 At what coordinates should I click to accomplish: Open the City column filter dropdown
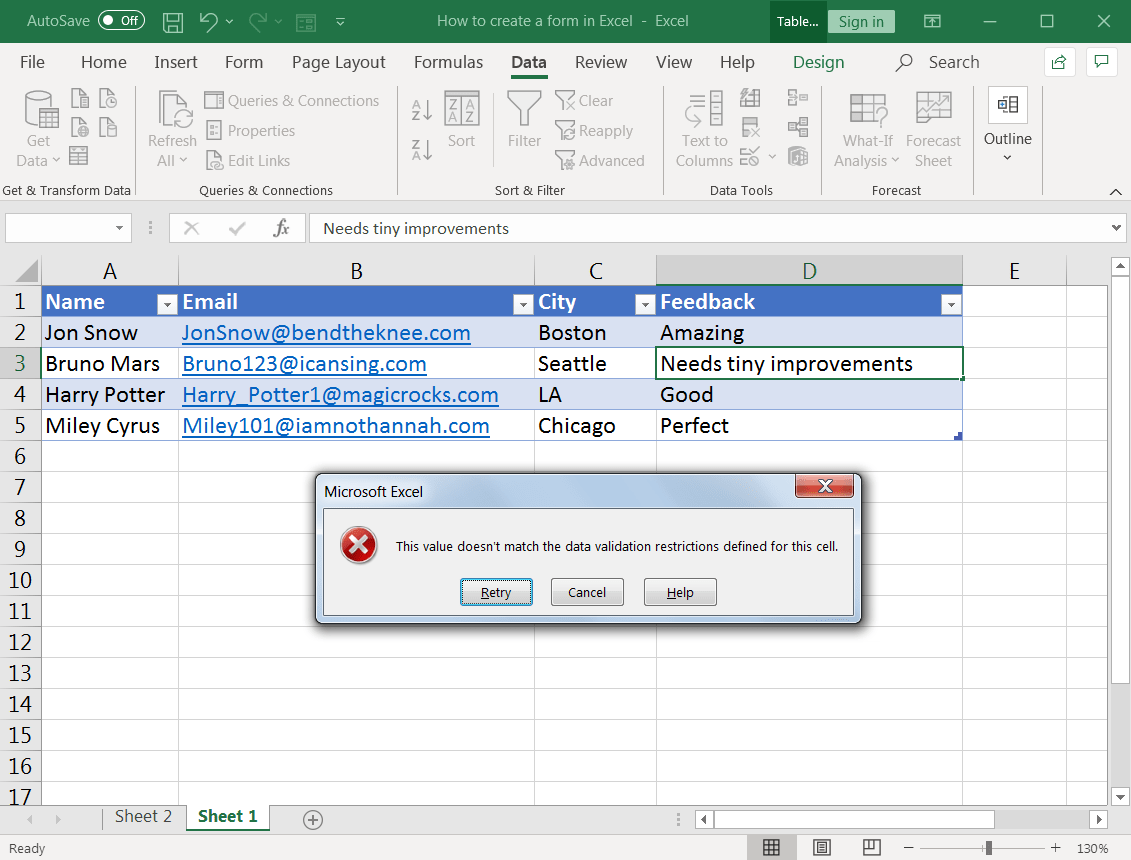644,305
